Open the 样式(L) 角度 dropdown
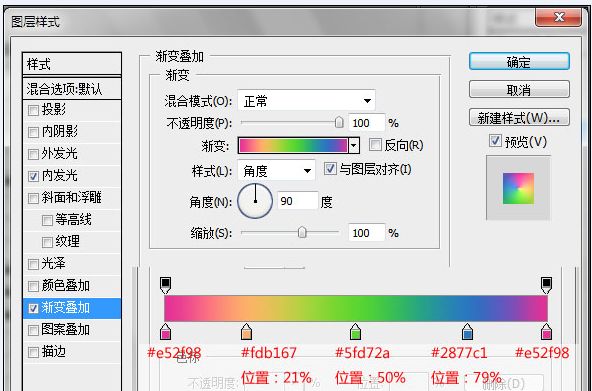The width and height of the screenshot is (592, 391). [276, 171]
